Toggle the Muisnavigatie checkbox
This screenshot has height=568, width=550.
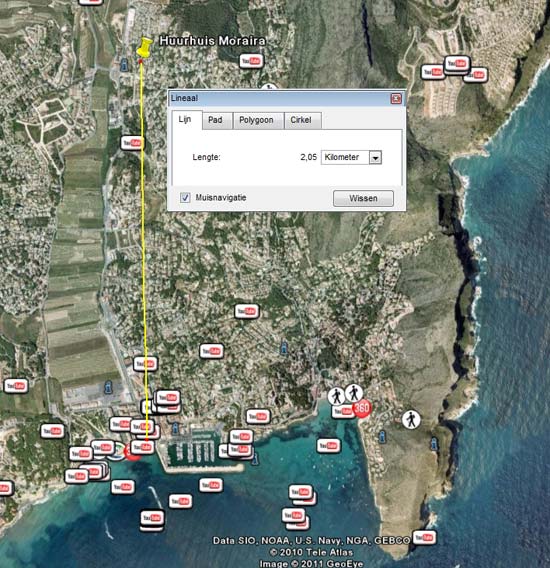pyautogui.click(x=186, y=197)
